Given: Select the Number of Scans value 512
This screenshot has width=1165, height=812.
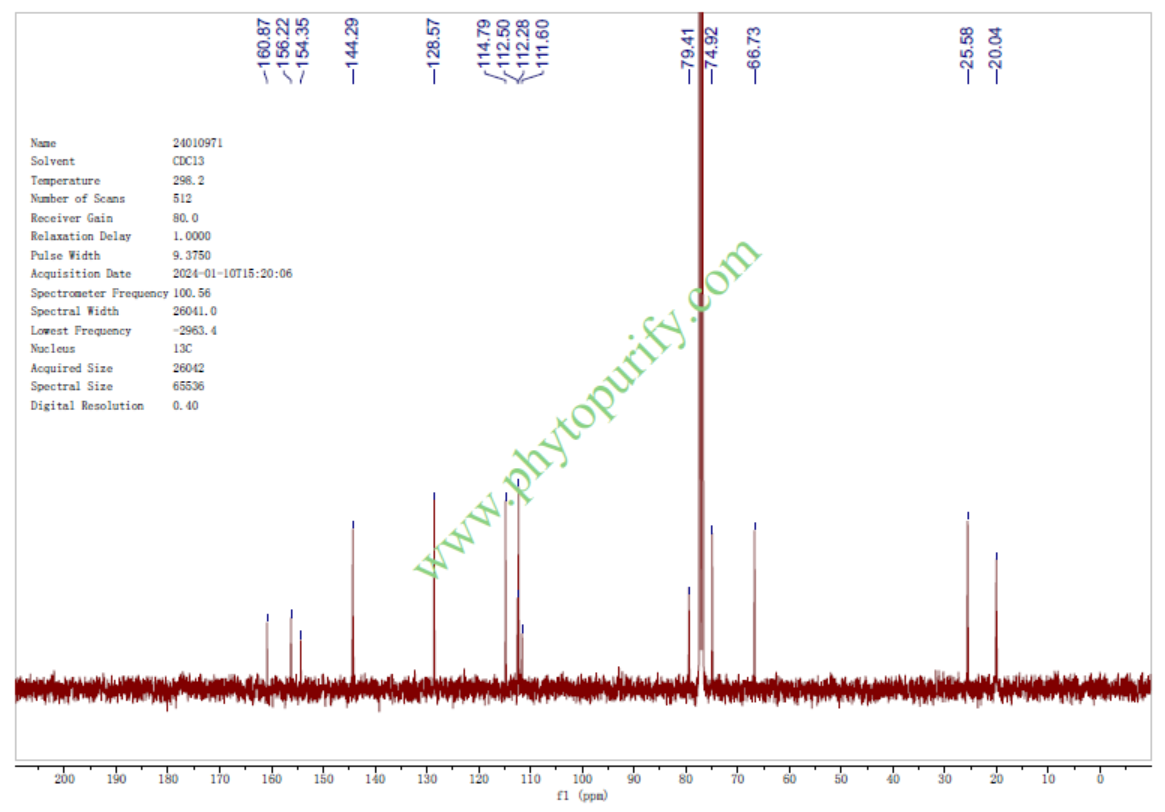Looking at the screenshot, I should point(183,199).
